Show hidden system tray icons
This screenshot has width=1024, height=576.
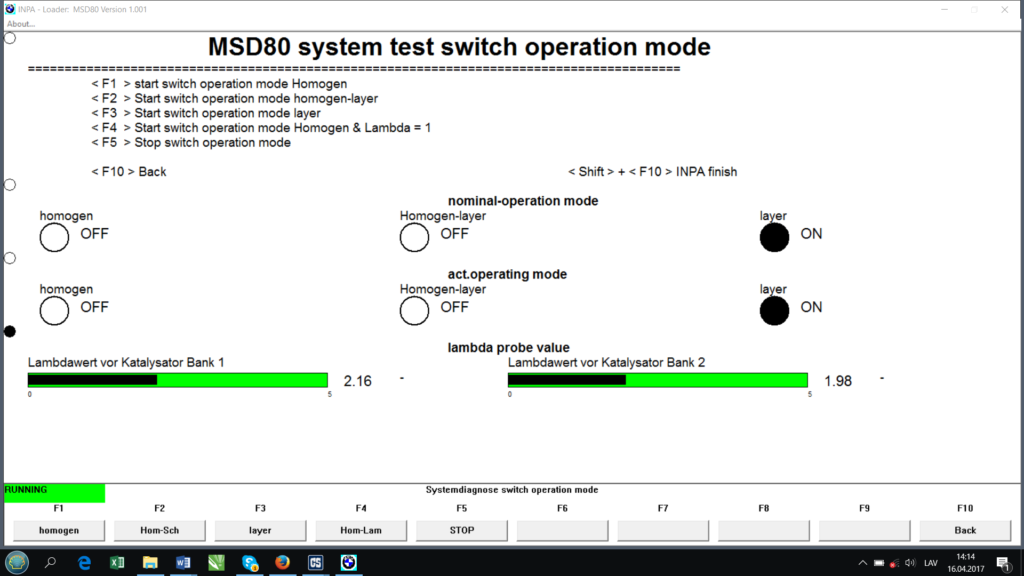[863, 563]
